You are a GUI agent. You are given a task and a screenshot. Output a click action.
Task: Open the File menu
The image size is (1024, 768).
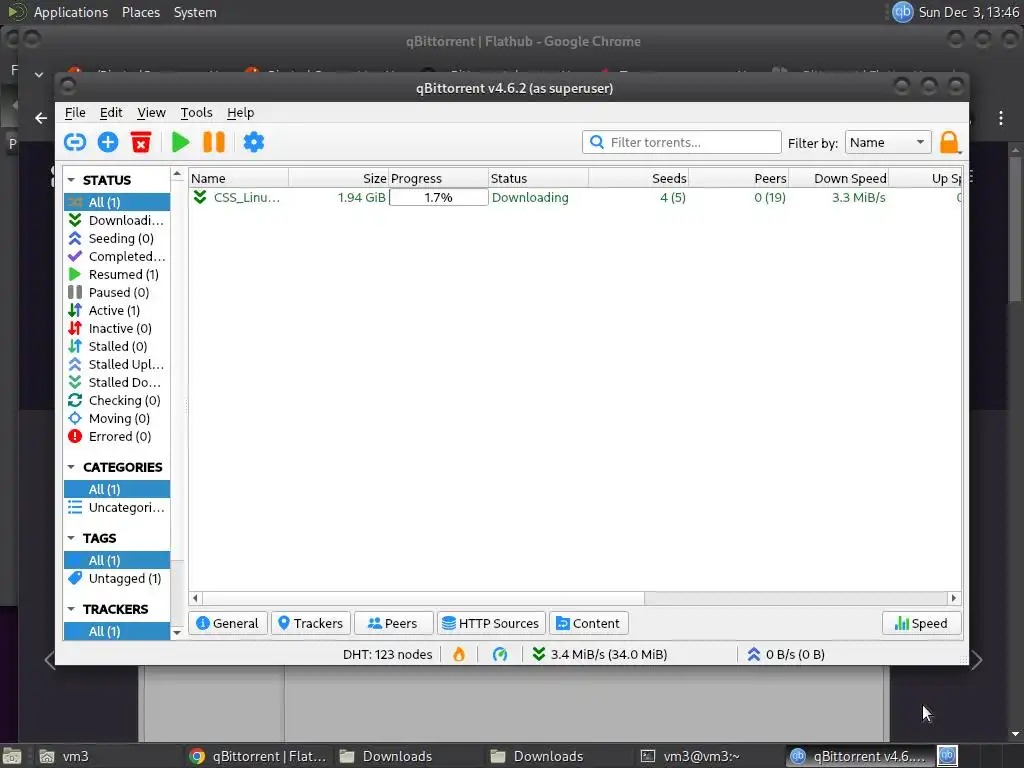coord(75,112)
